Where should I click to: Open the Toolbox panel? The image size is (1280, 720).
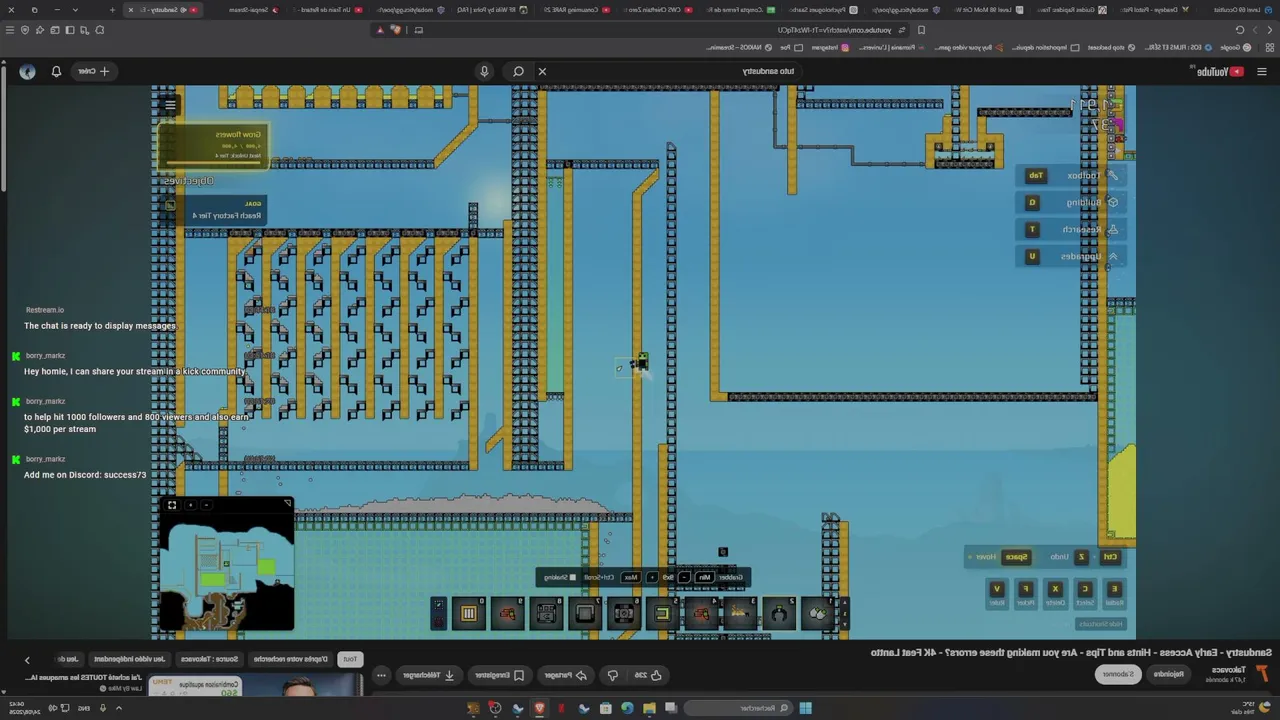point(1070,175)
